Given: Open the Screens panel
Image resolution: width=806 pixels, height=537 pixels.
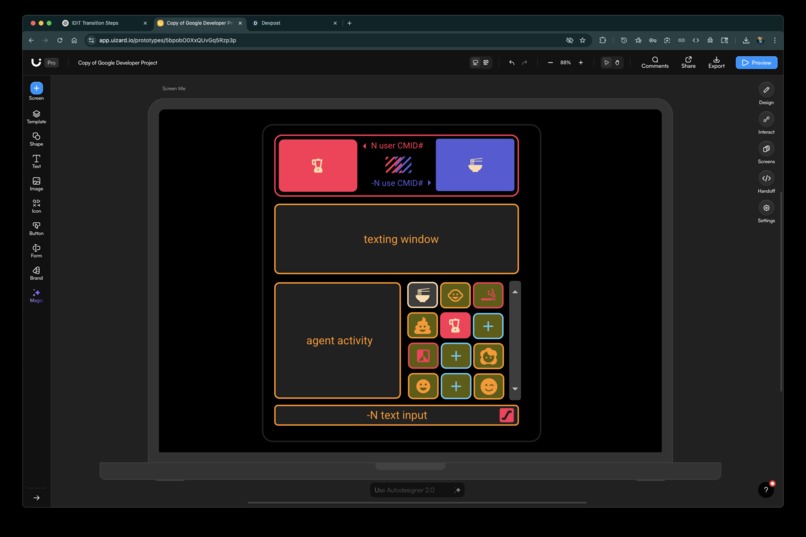Looking at the screenshot, I should [766, 153].
